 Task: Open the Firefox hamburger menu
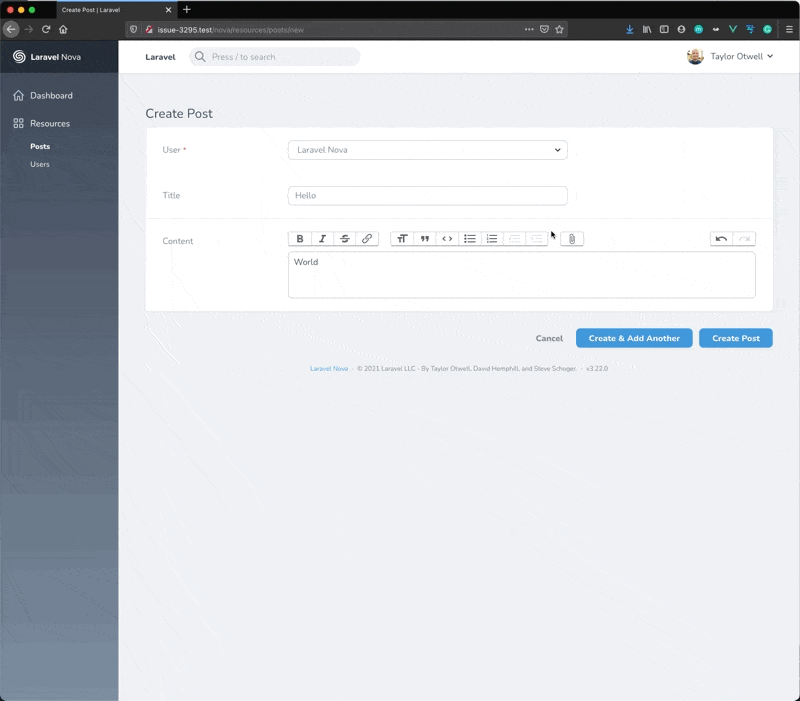pos(789,29)
